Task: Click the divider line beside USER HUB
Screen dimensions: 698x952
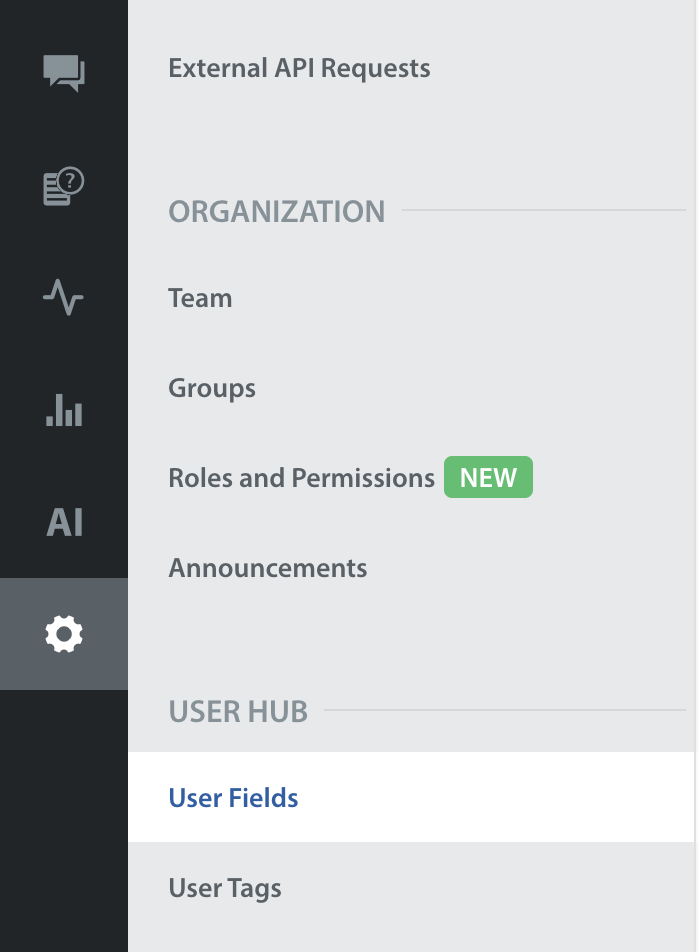Action: (505, 711)
